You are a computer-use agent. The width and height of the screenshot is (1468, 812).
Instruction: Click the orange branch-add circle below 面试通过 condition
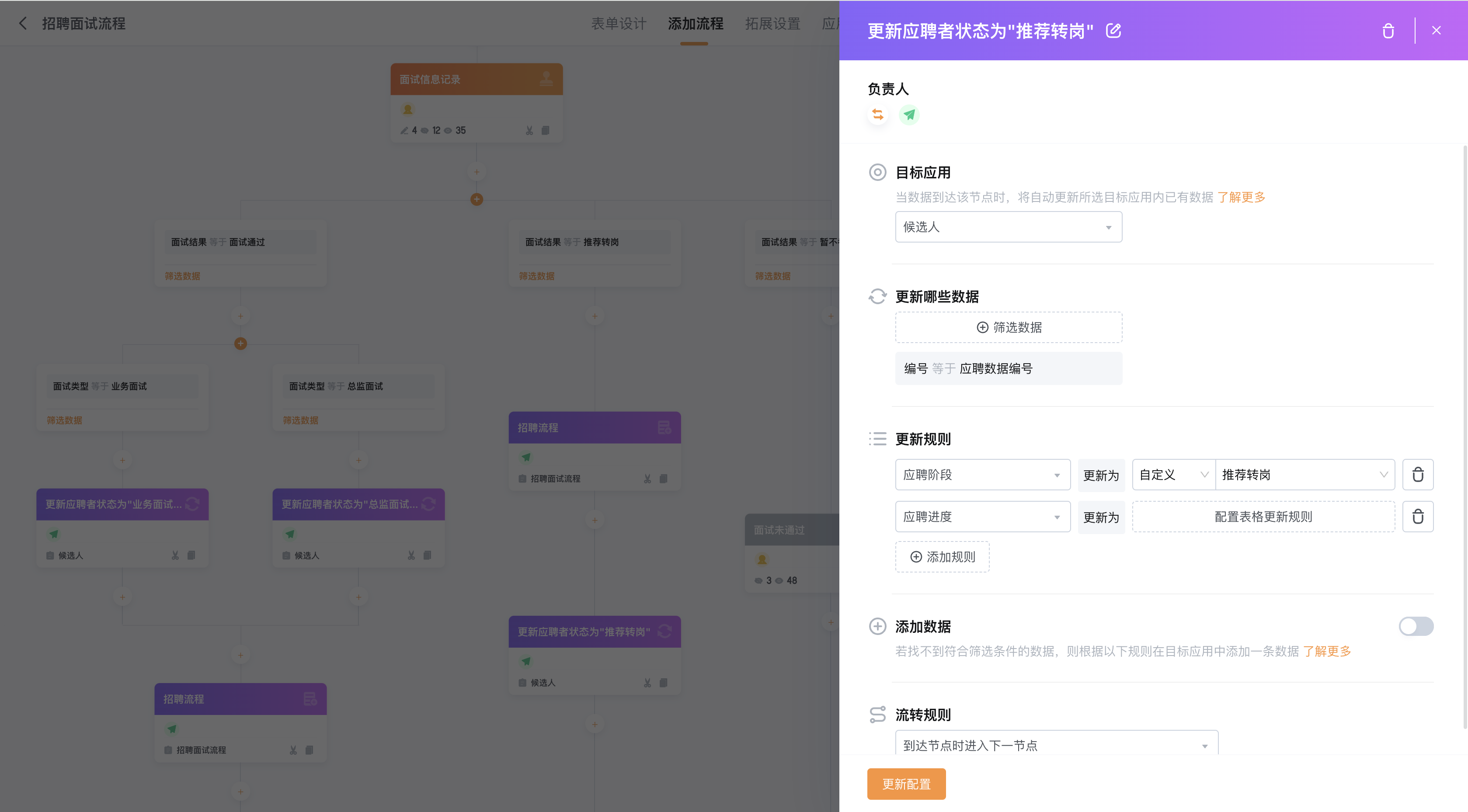[x=240, y=344]
